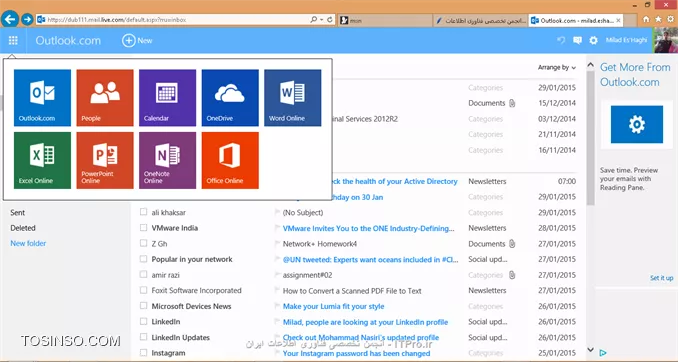Refresh the page using reload icon
Screen dimensions: 678x362
click(330, 19)
